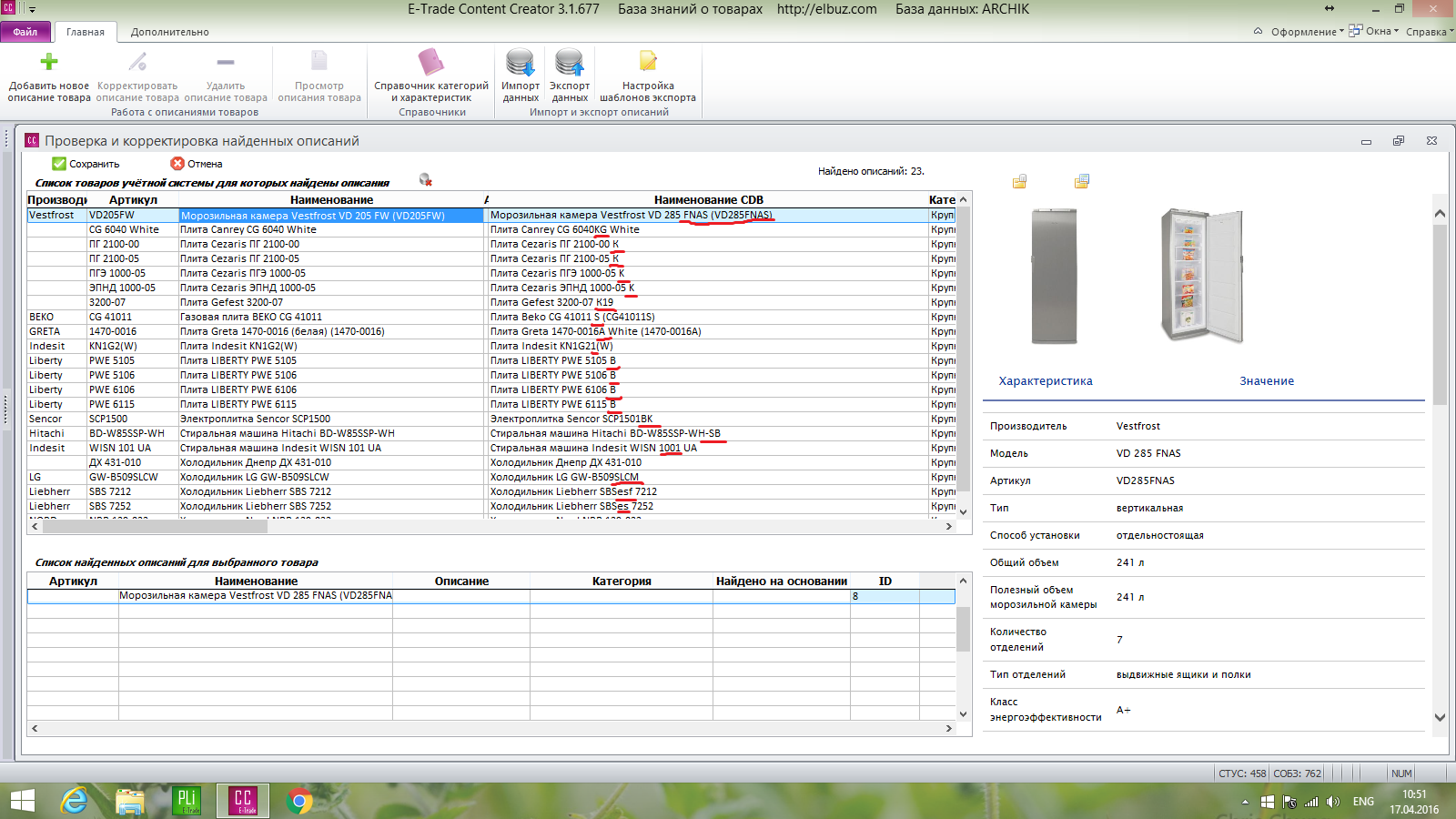This screenshot has width=1456, height=819.
Task: Click the green Сохранить checkmark icon
Action: pos(59,164)
